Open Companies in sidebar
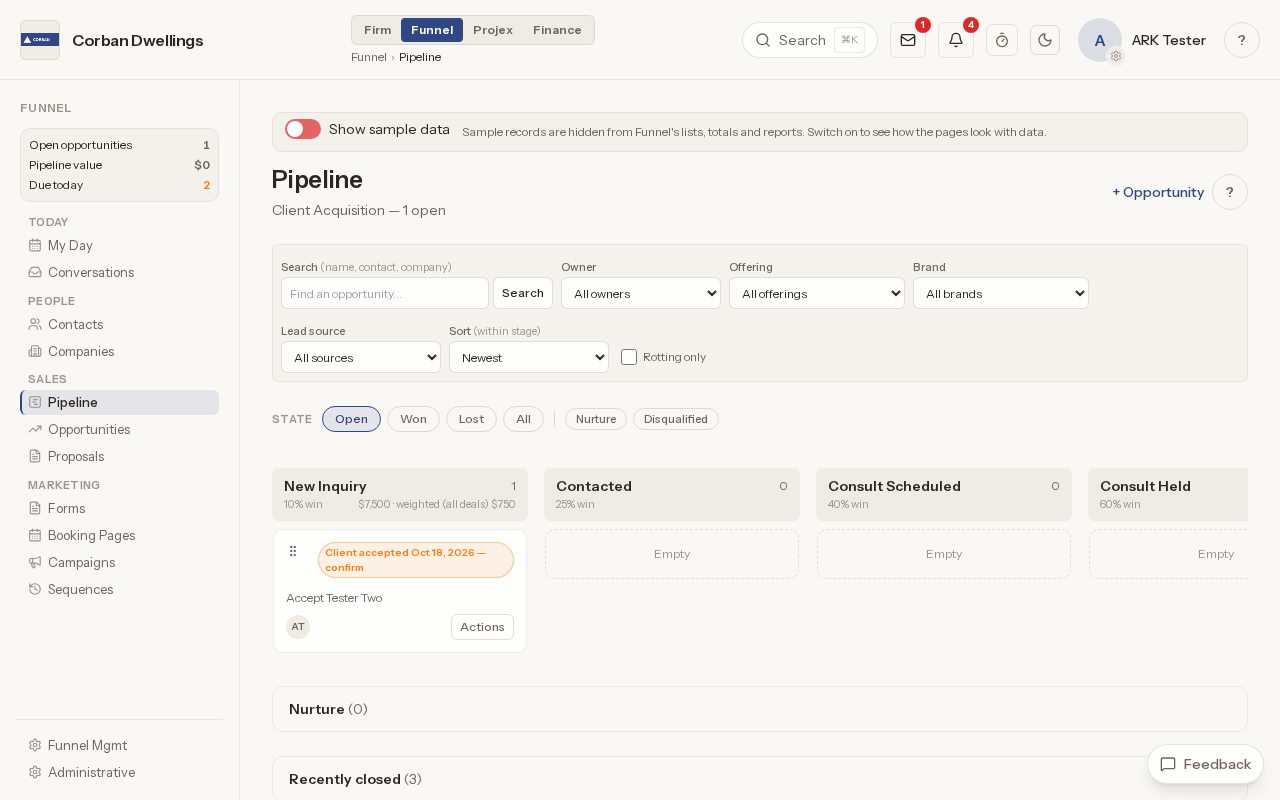 [x=119, y=351]
